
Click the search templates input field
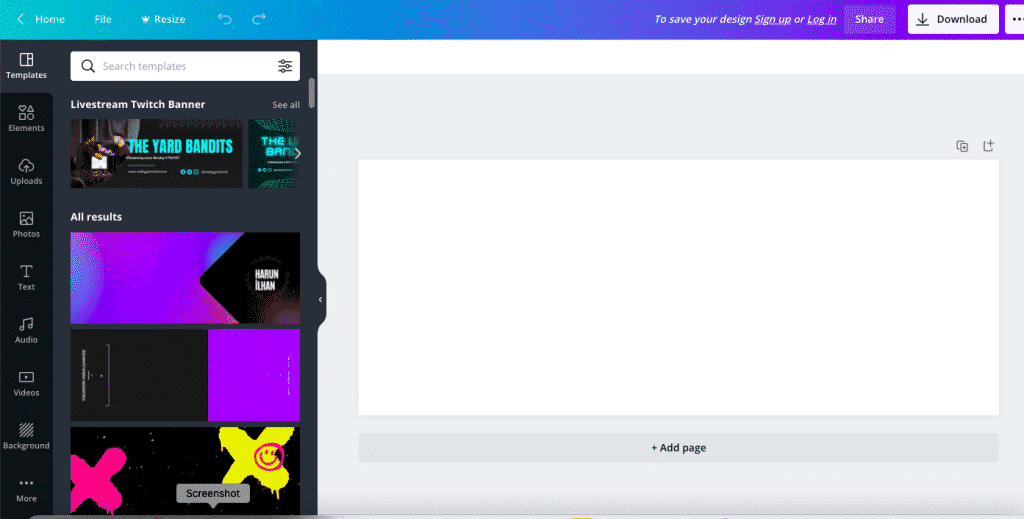(x=185, y=66)
